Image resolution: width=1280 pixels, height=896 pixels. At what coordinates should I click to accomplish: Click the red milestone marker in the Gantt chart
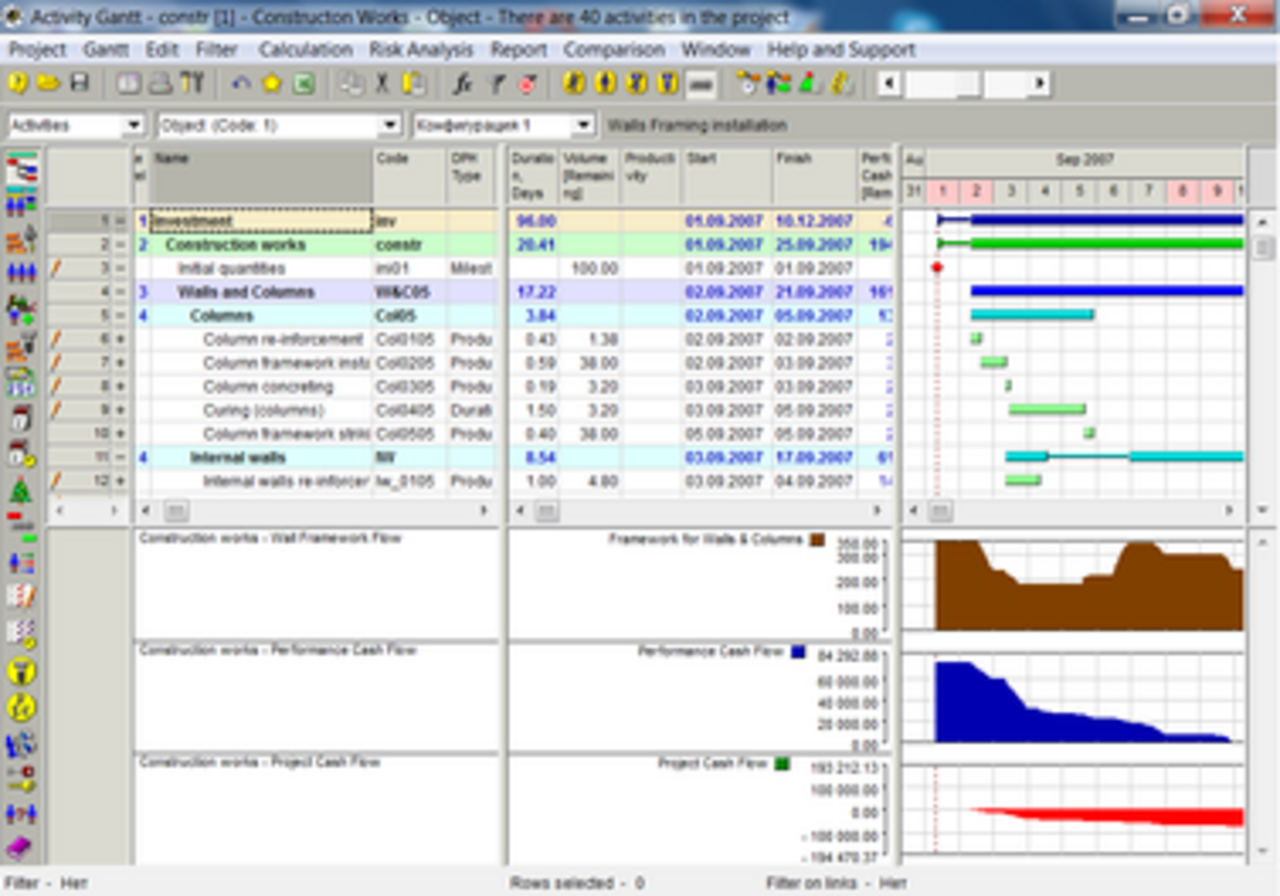[x=937, y=268]
